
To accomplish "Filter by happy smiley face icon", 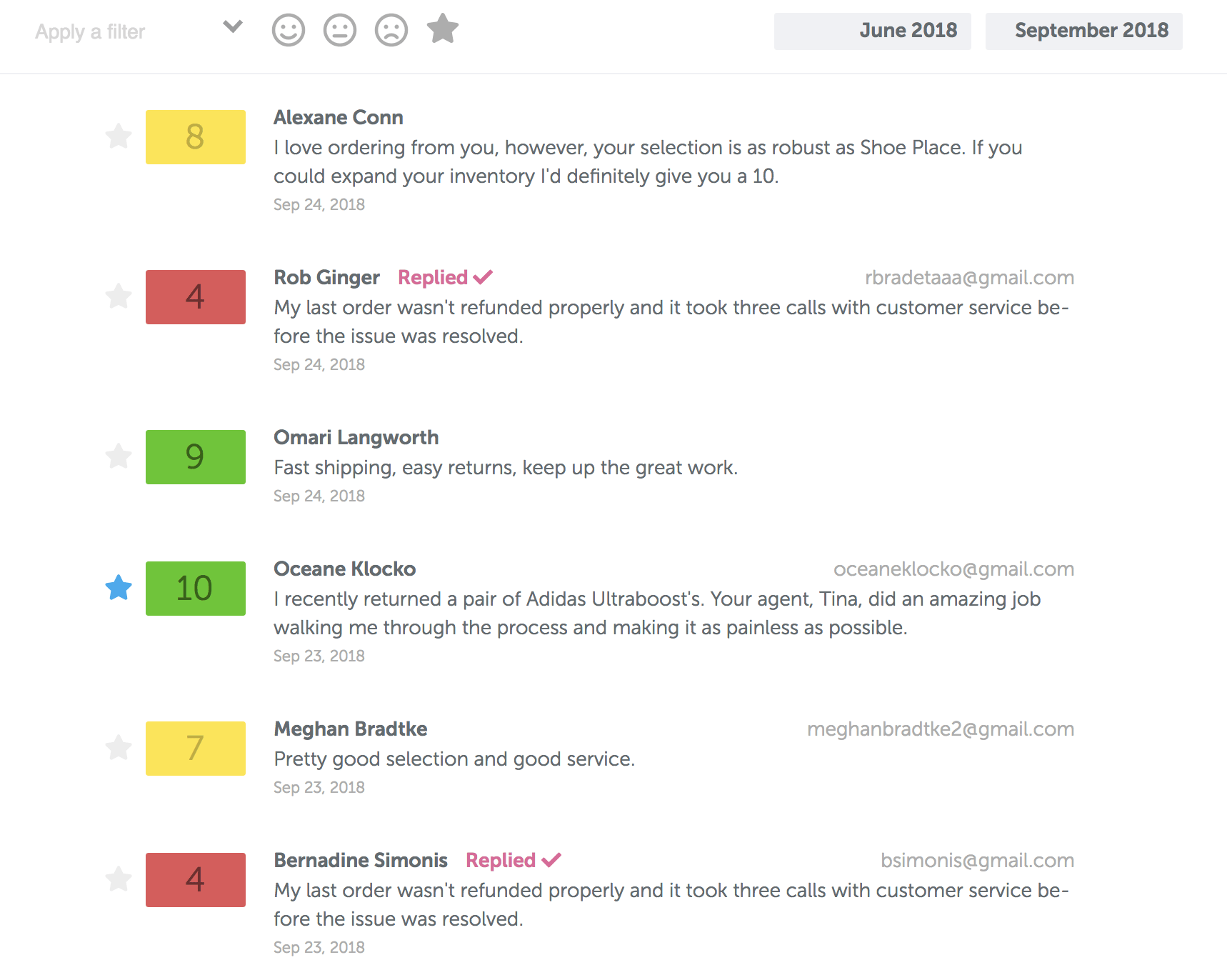I will pos(289,31).
